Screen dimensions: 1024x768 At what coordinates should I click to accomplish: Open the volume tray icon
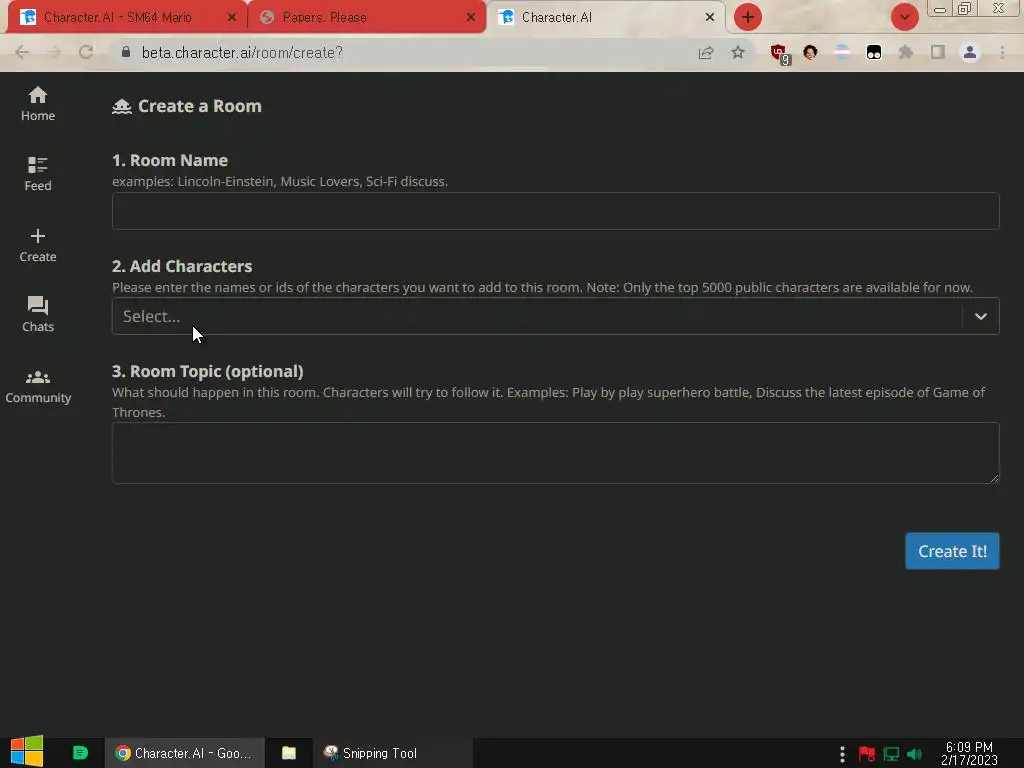914,754
